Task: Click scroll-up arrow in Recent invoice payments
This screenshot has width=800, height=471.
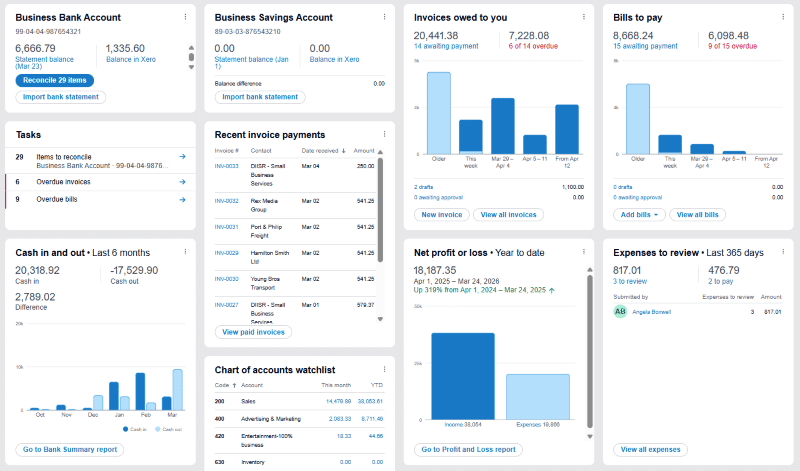Action: 380,152
